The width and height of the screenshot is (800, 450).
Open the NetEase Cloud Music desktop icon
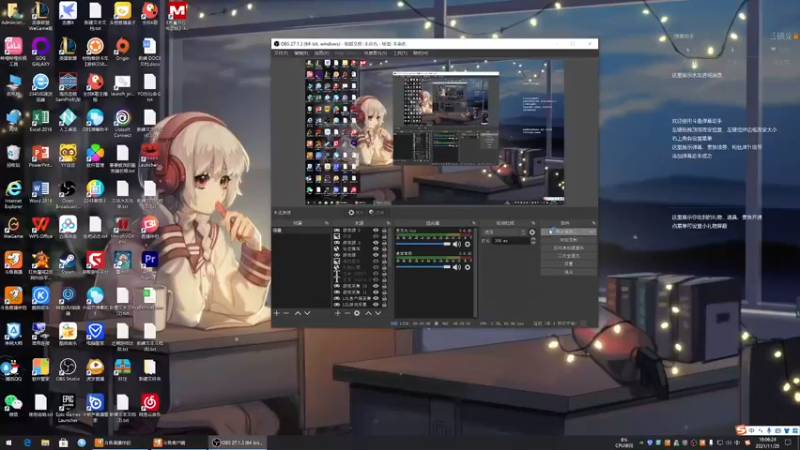point(149,407)
